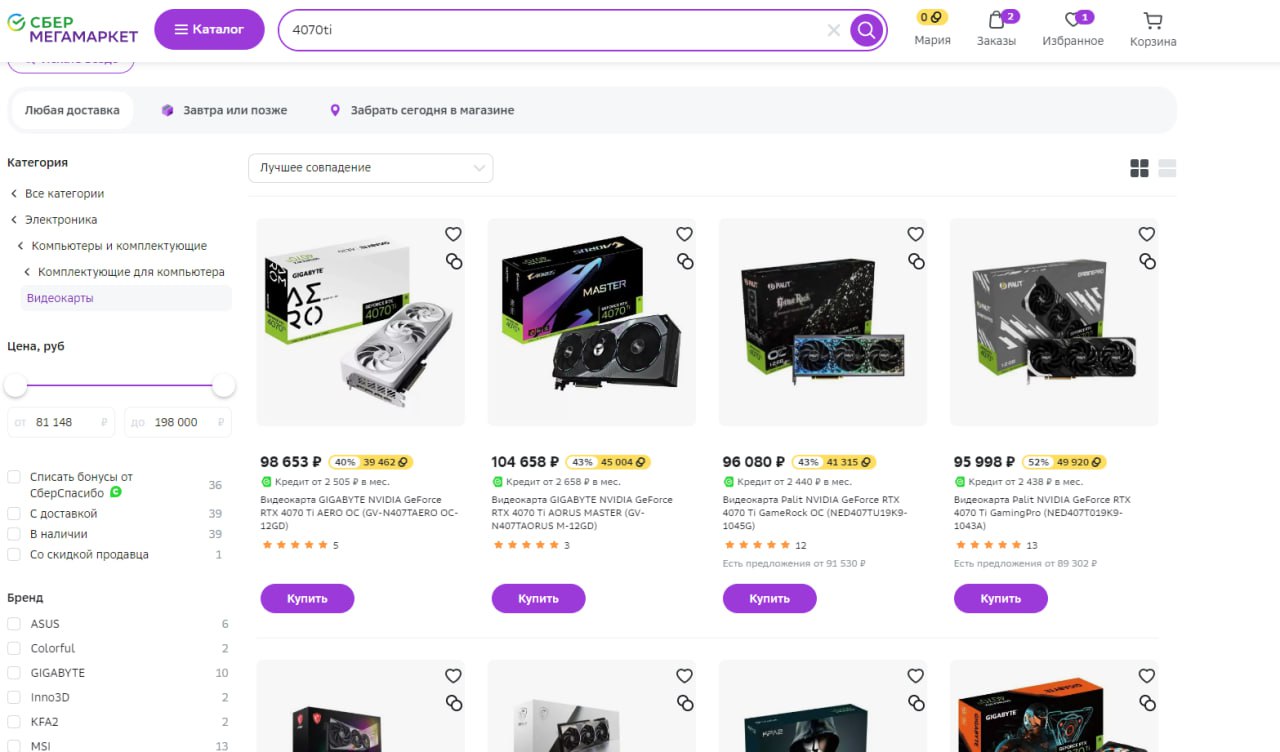Add Palit GameRock card to comparison
This screenshot has width=1280, height=752.
click(x=916, y=261)
